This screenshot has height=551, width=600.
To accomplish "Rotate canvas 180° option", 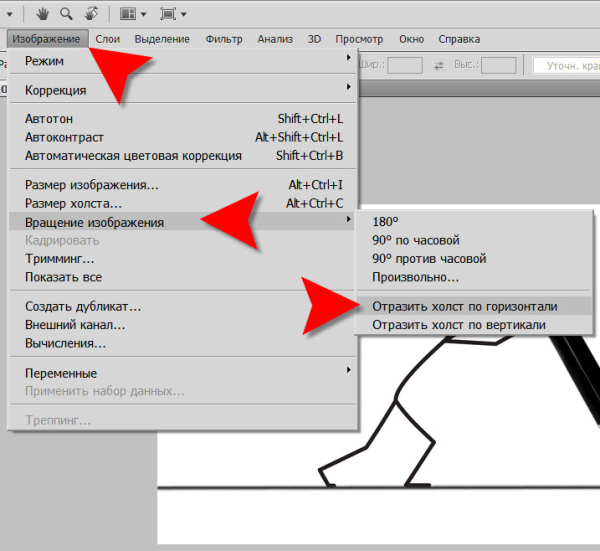I will click(474, 222).
